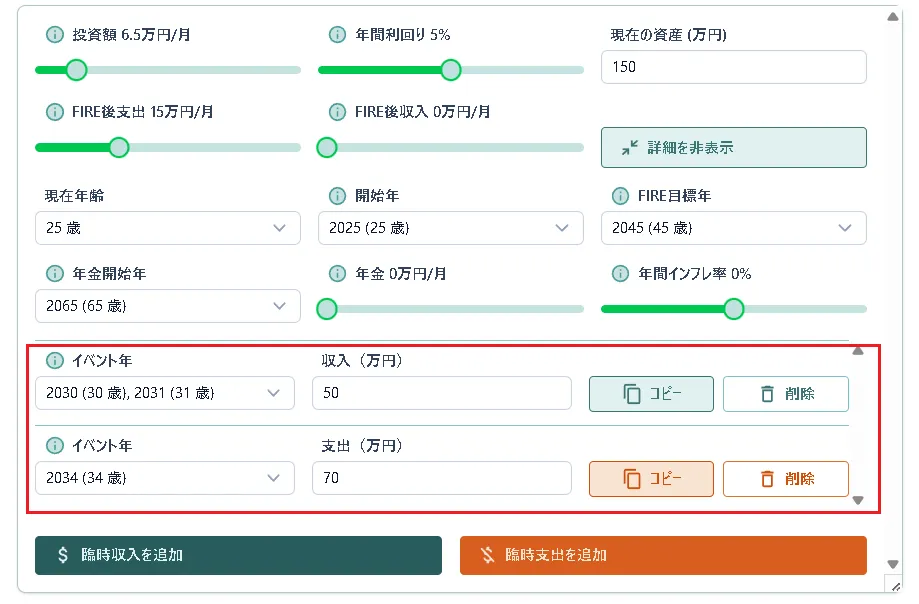Click the 現在の資産 input field with 150
The image size is (919, 604).
(x=734, y=67)
